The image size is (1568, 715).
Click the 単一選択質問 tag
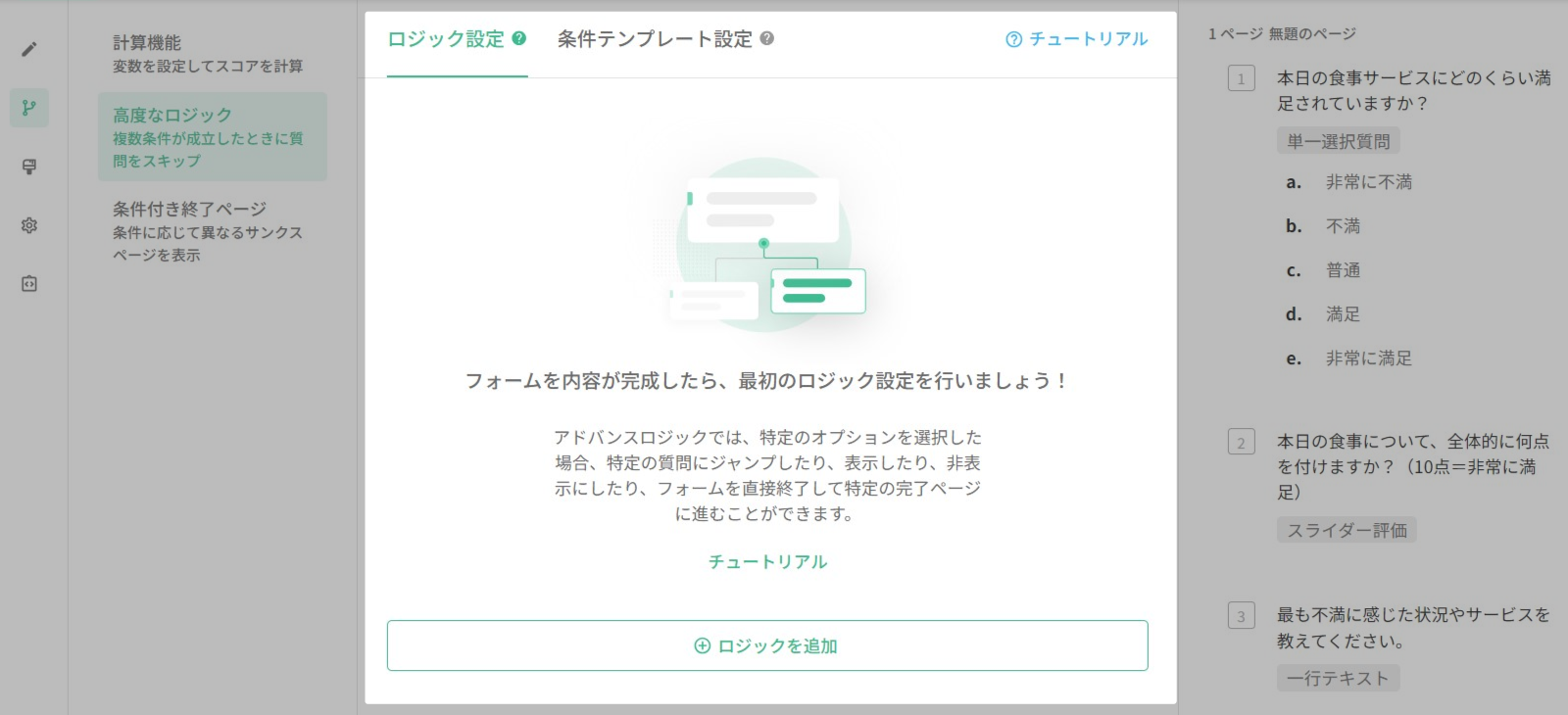[1339, 141]
